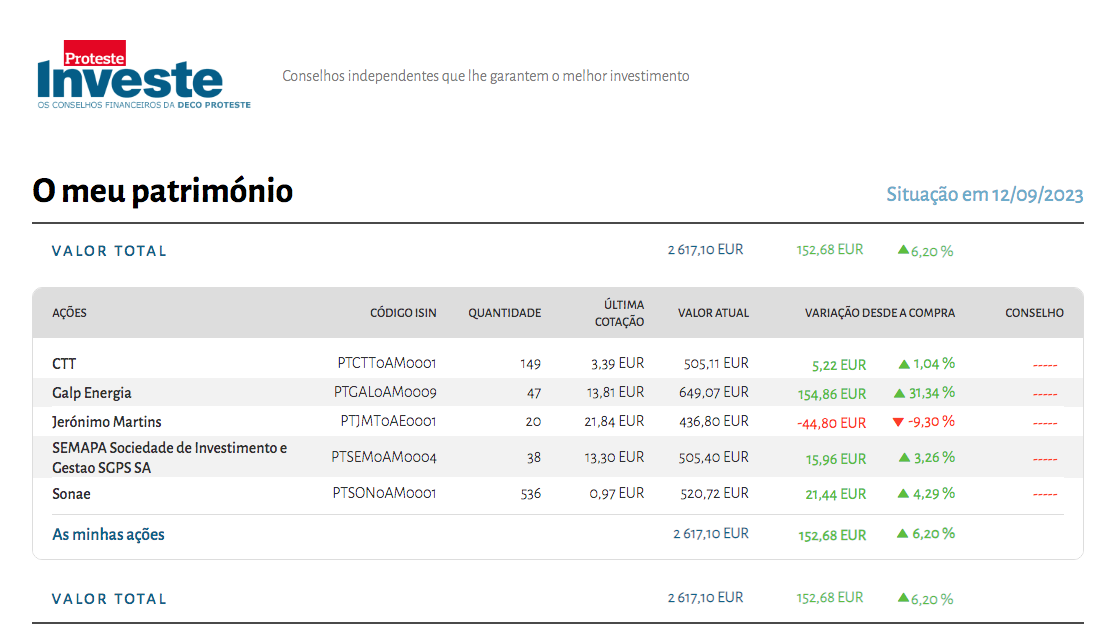Click the Situação em 12/09/2023 date text

[x=985, y=195]
